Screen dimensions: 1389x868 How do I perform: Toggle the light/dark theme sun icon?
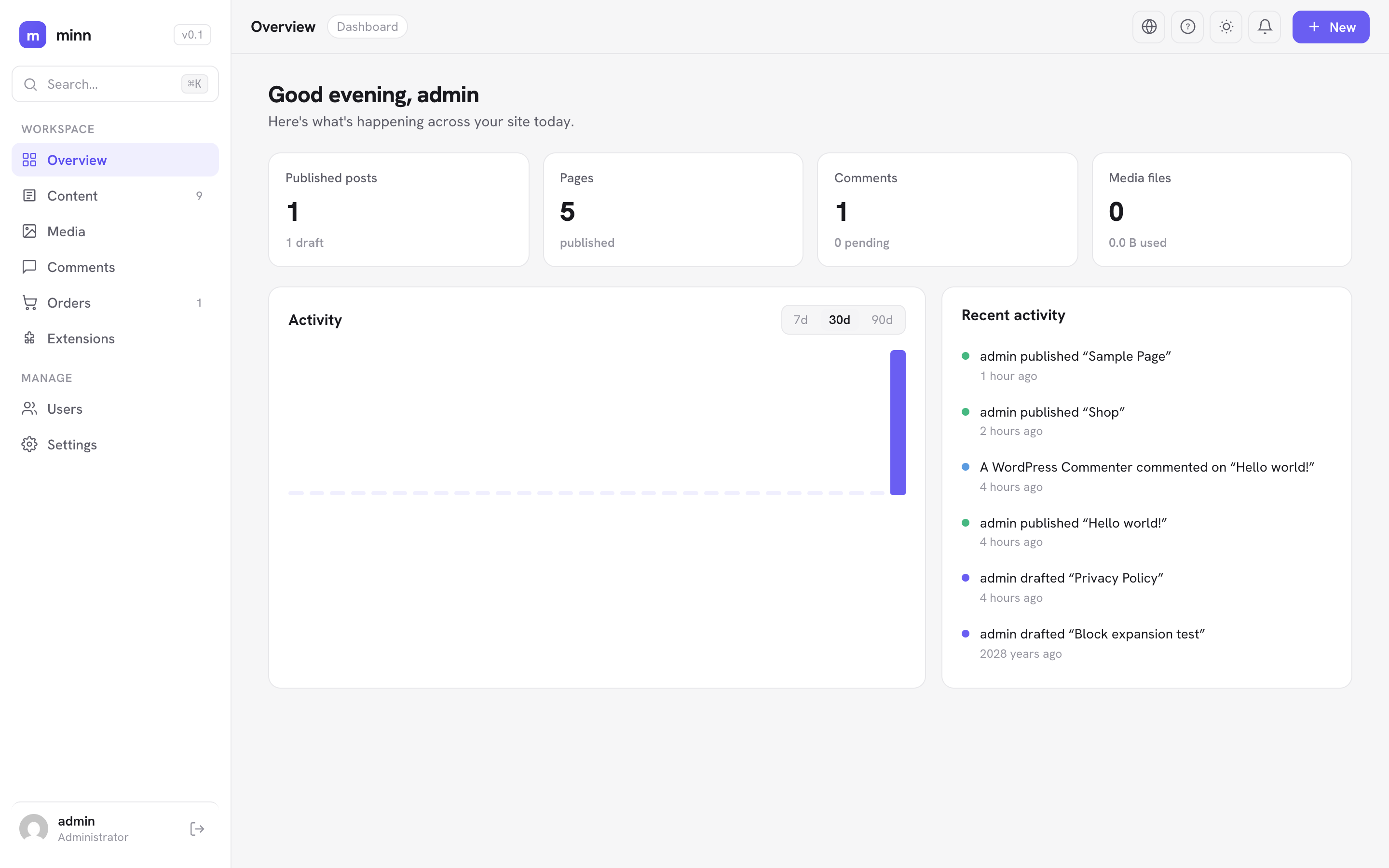coord(1226,27)
